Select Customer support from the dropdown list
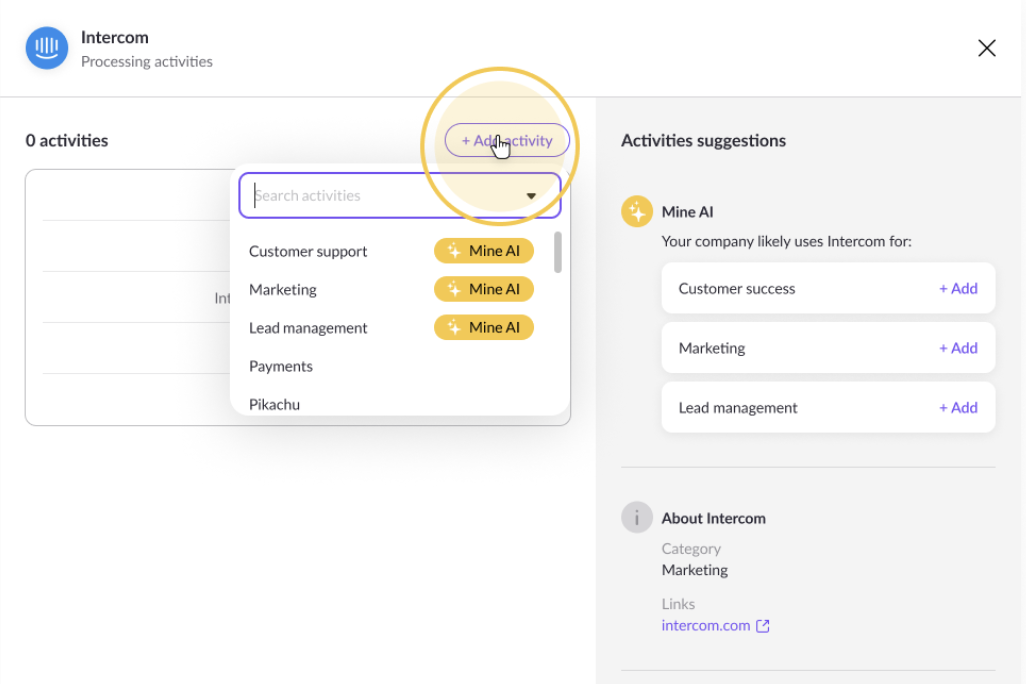The height and width of the screenshot is (684, 1026). 308,251
